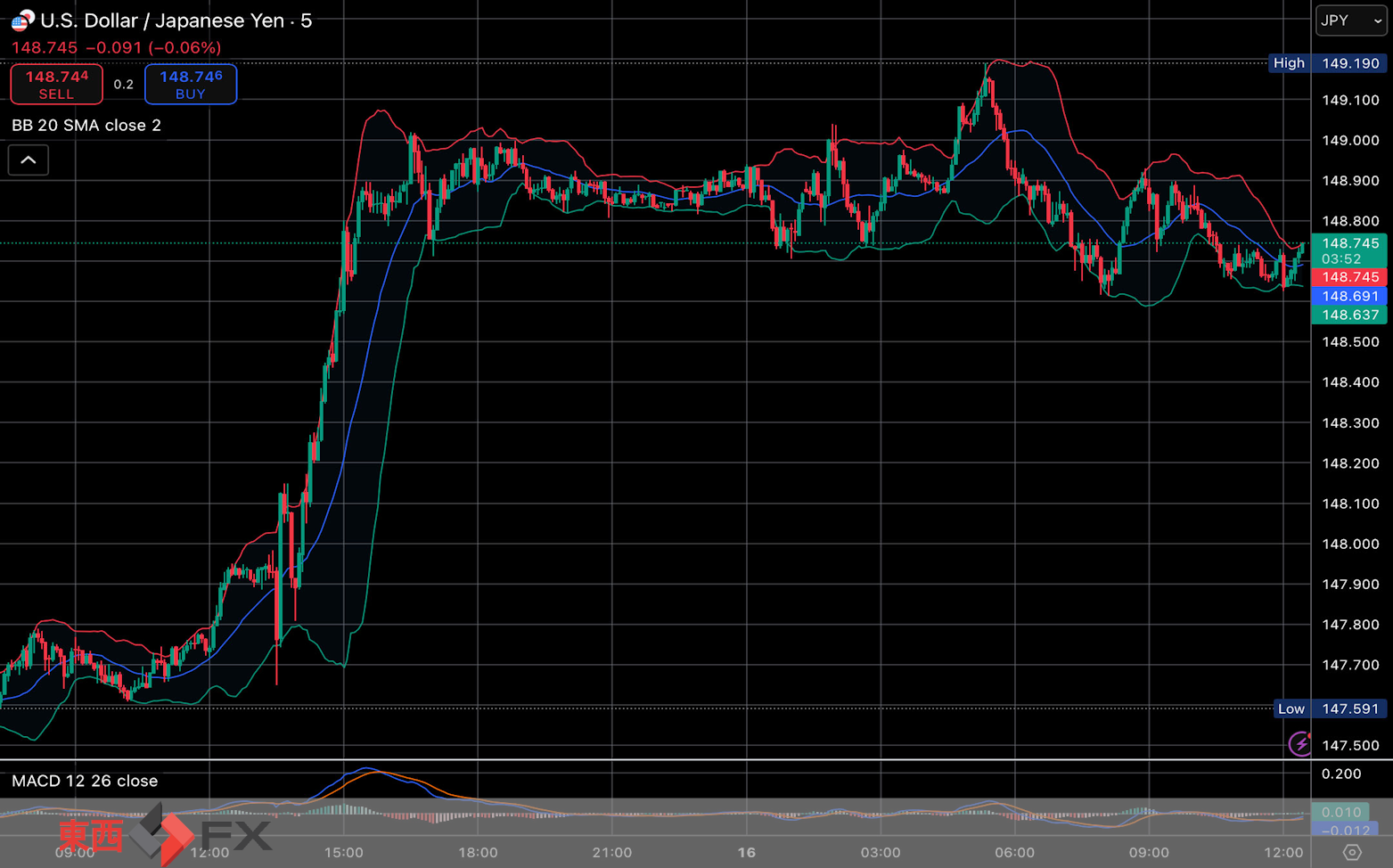Click the purple lightning bolt icon
The height and width of the screenshot is (868, 1393).
[x=1300, y=743]
